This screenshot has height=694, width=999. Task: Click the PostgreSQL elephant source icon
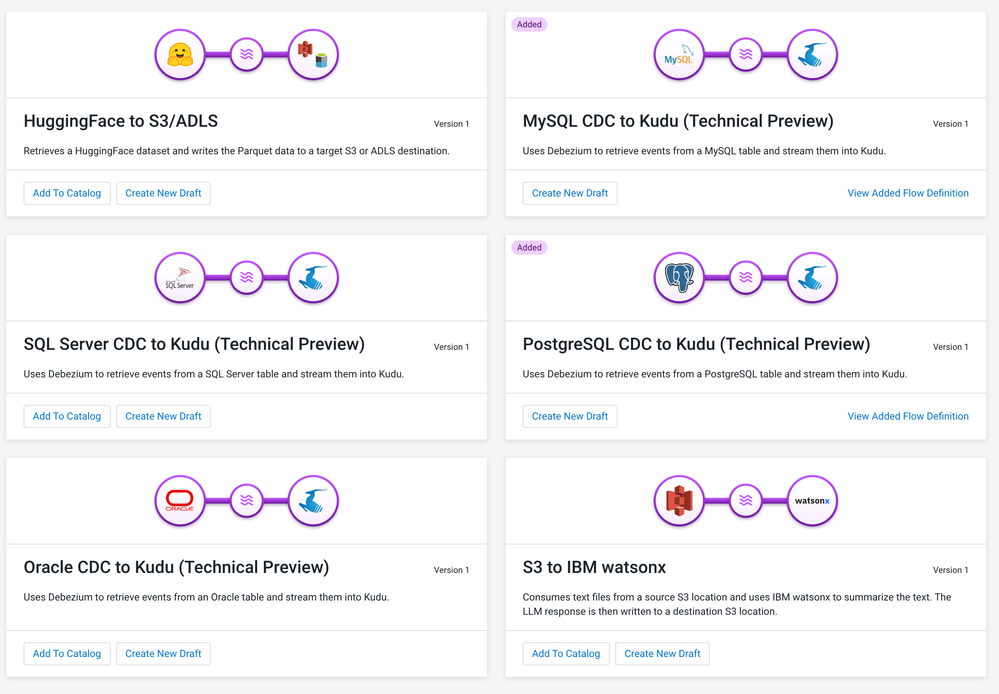click(679, 277)
